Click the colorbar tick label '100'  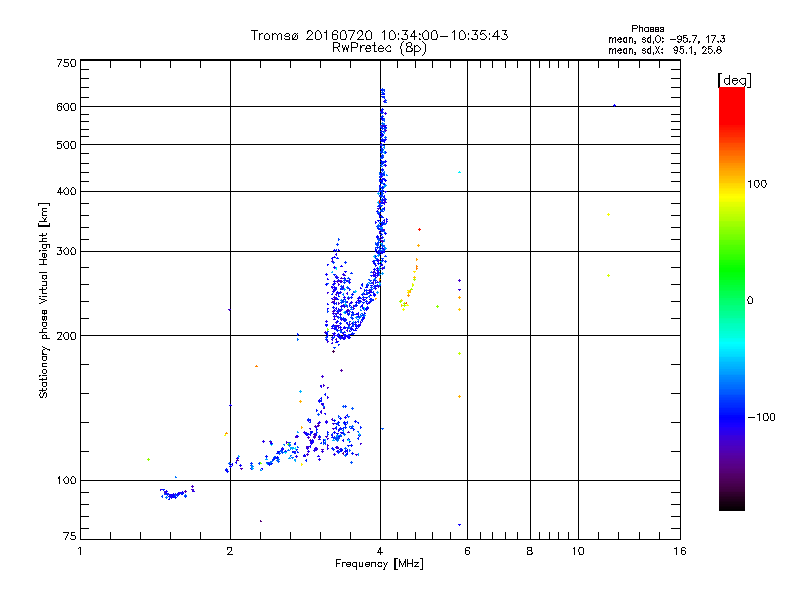tap(757, 184)
